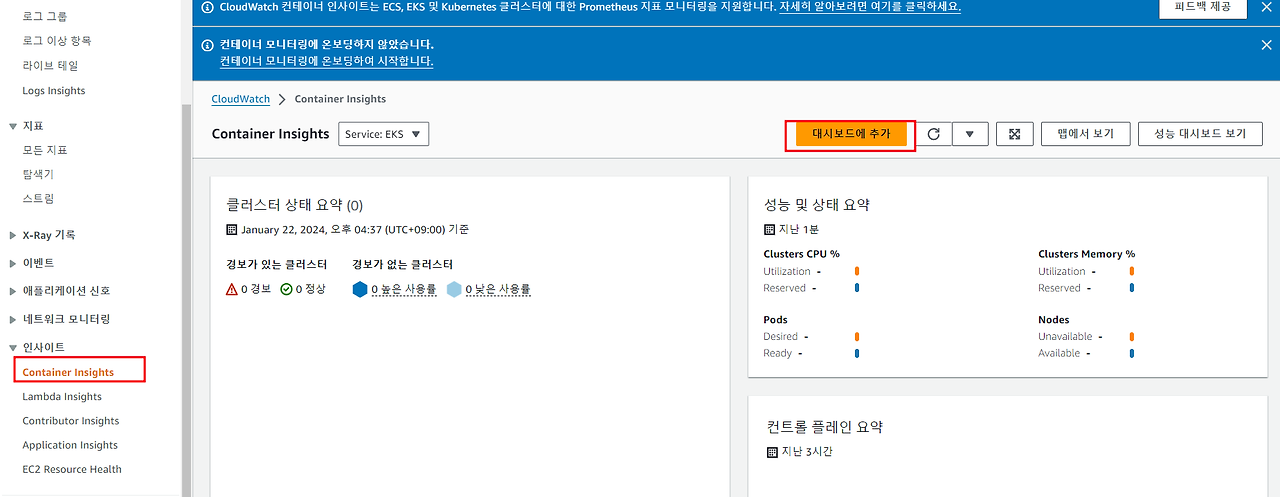Viewport: 1280px width, 497px height.
Task: Expand the 이벤트 sidebar section
Action: point(13,263)
